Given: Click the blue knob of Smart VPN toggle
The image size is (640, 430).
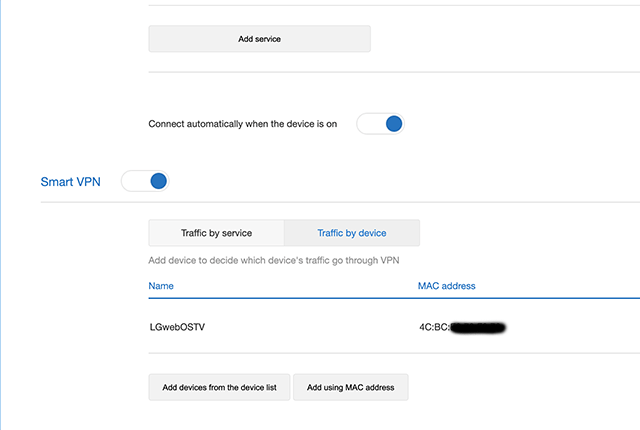Looking at the screenshot, I should tap(157, 182).
